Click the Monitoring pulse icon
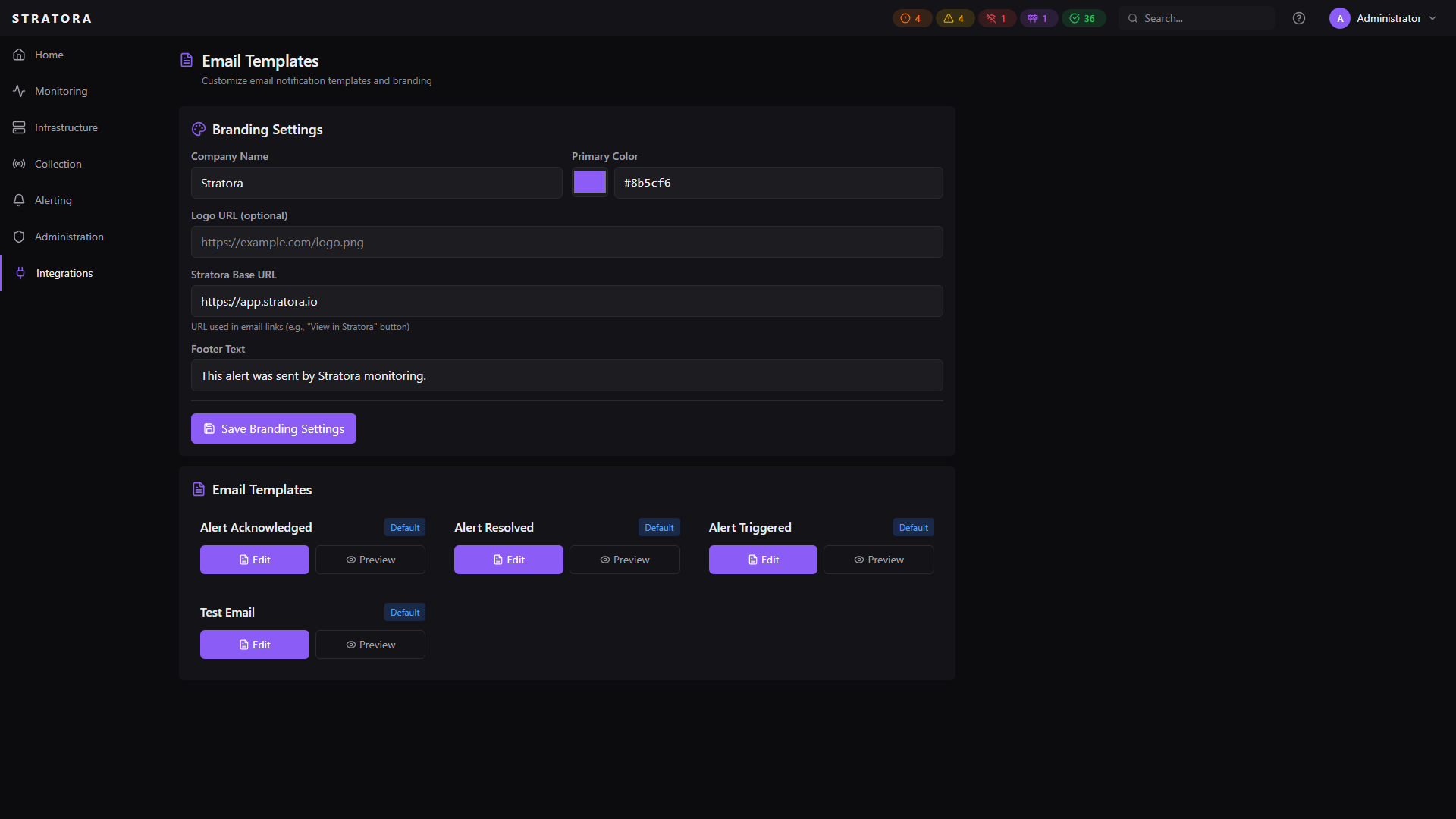 19,91
